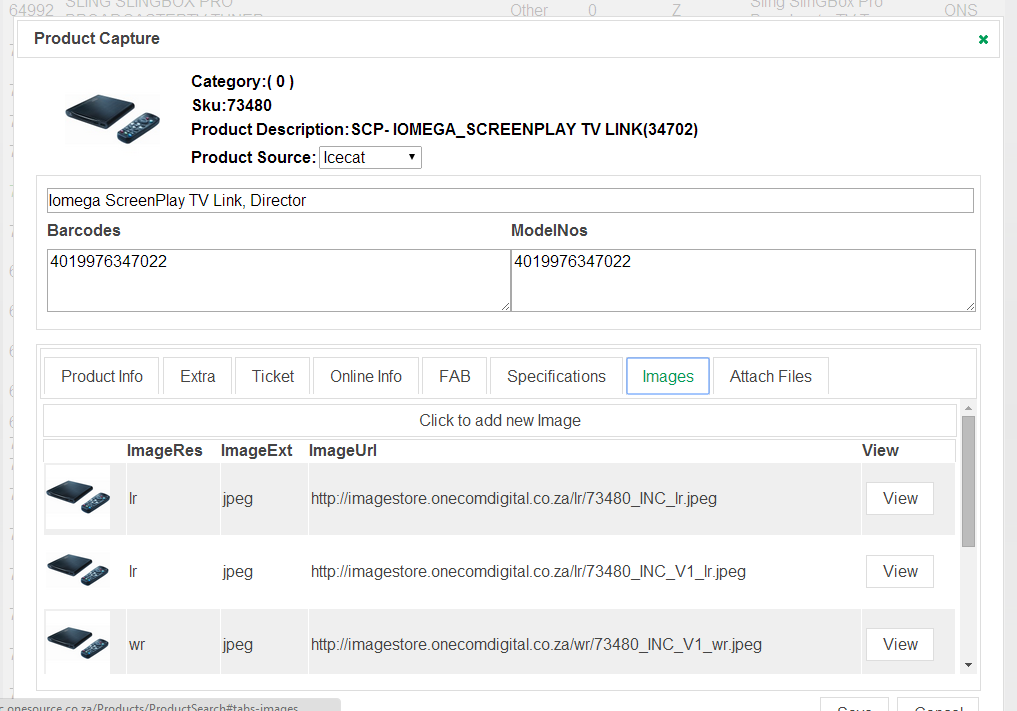Image resolution: width=1017 pixels, height=711 pixels.
Task: Click the 73480_INC_V1_wr.jpeg row thumbnail
Action: tap(78, 642)
